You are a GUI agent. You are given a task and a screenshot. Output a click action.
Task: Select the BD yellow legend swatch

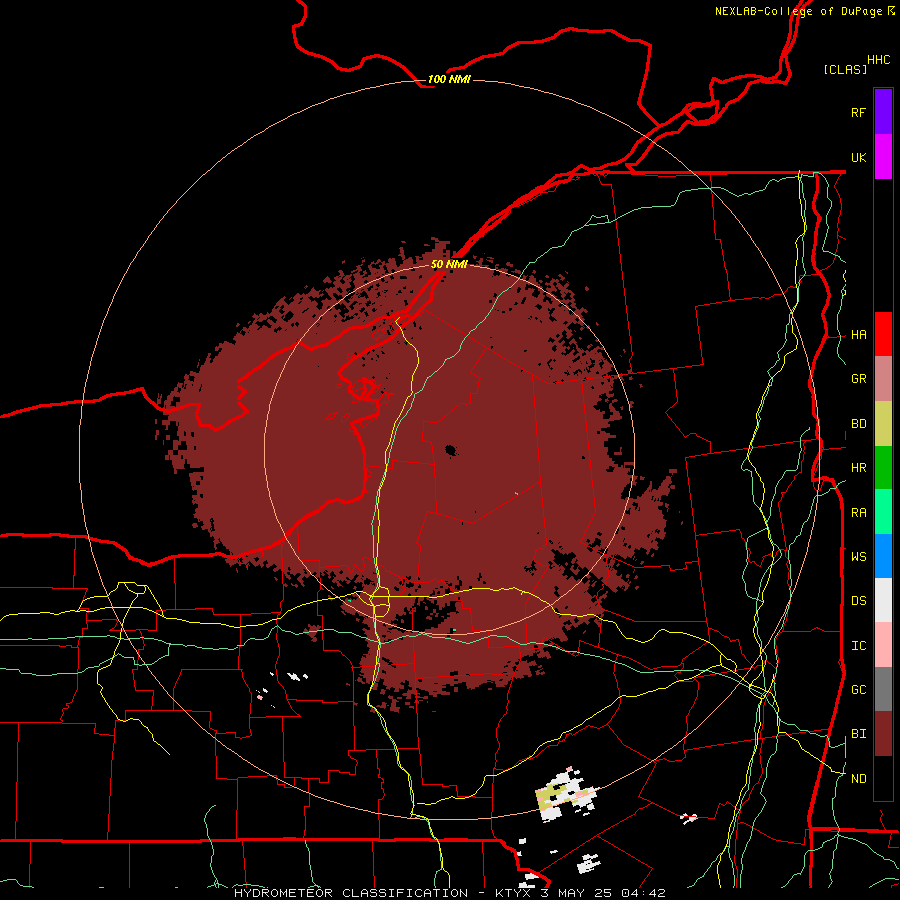[883, 424]
